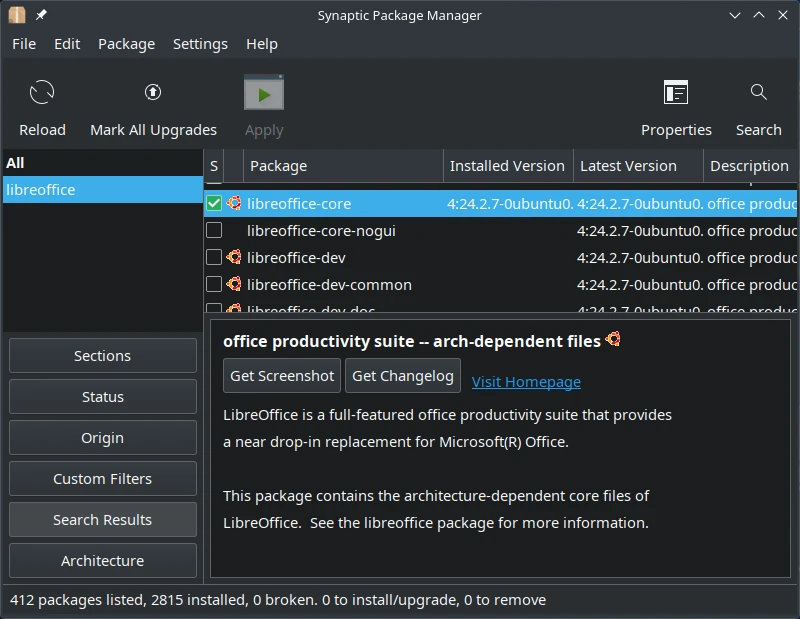Viewport: 800px width, 619px height.
Task: Sort by the Installed Version column
Action: tap(507, 166)
